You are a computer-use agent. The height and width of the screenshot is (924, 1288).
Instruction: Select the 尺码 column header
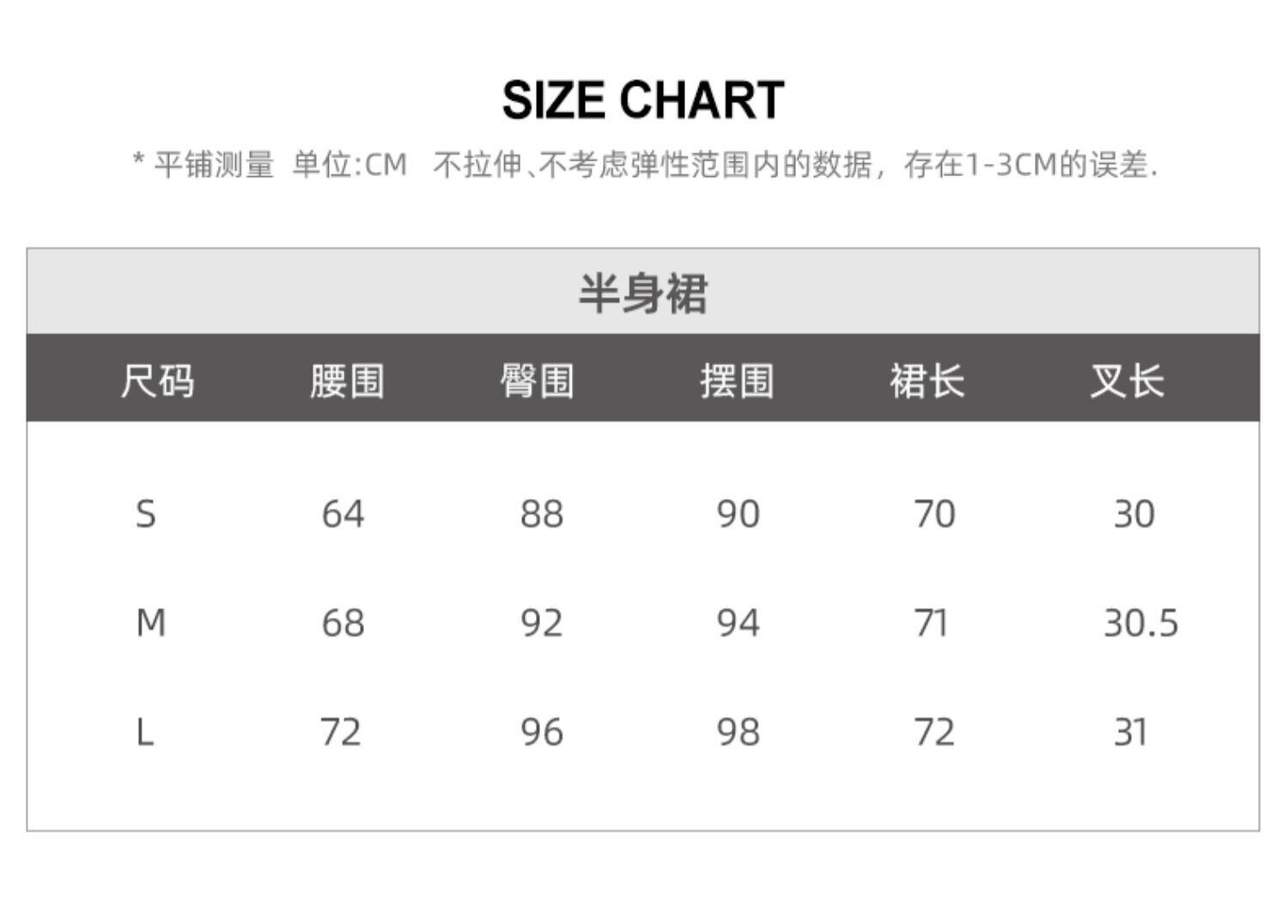tap(157, 380)
